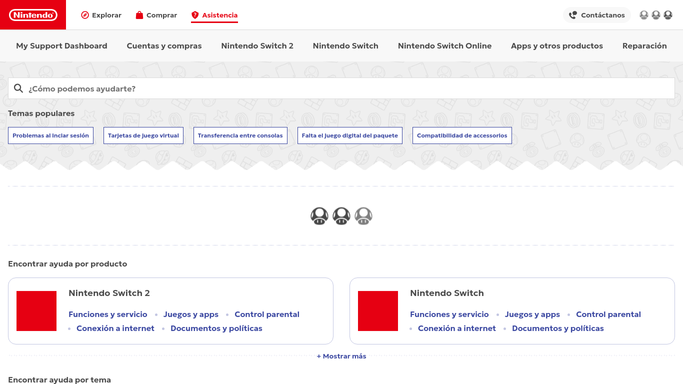The height and width of the screenshot is (384, 683).
Task: Open Switch 2 Control parental link
Action: point(267,314)
